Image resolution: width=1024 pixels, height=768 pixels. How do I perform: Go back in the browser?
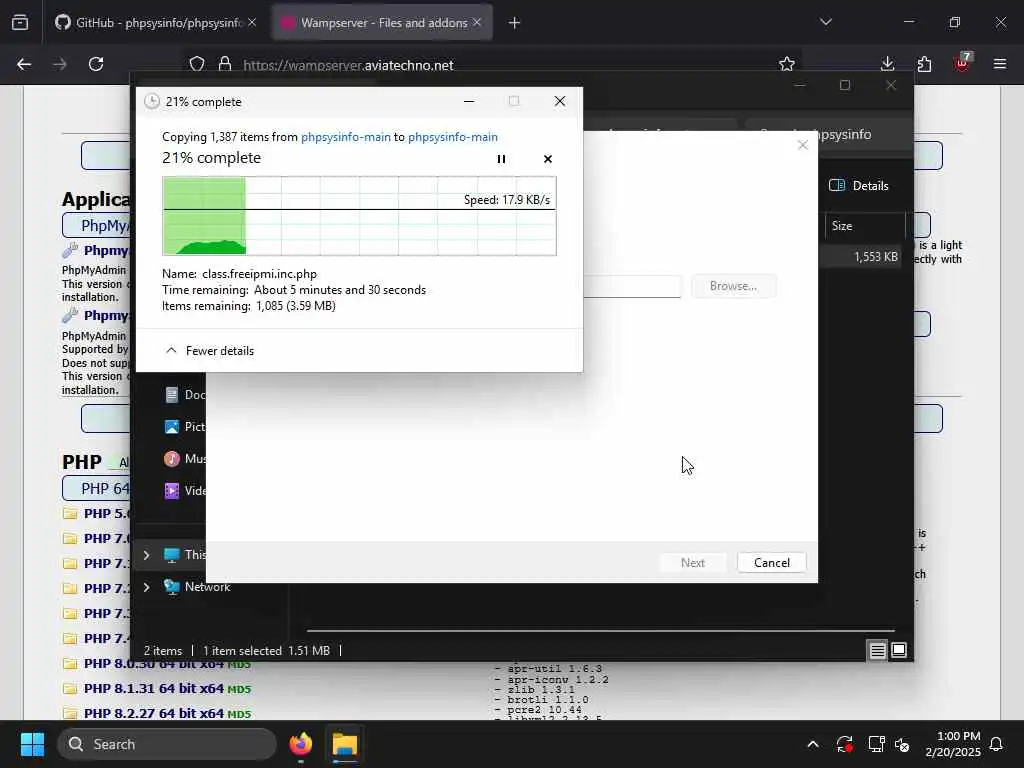[24, 64]
